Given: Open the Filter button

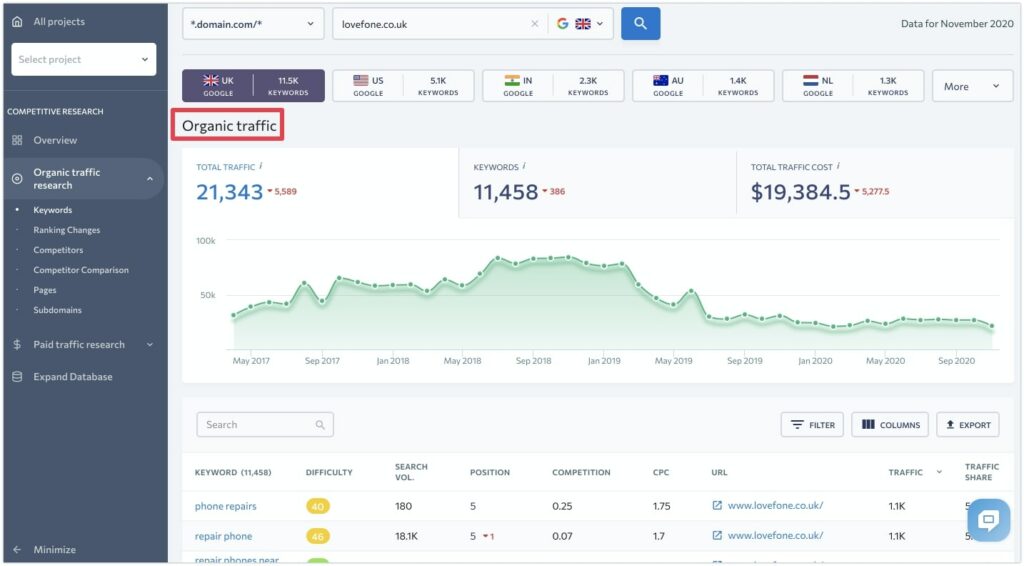Looking at the screenshot, I should click(812, 425).
